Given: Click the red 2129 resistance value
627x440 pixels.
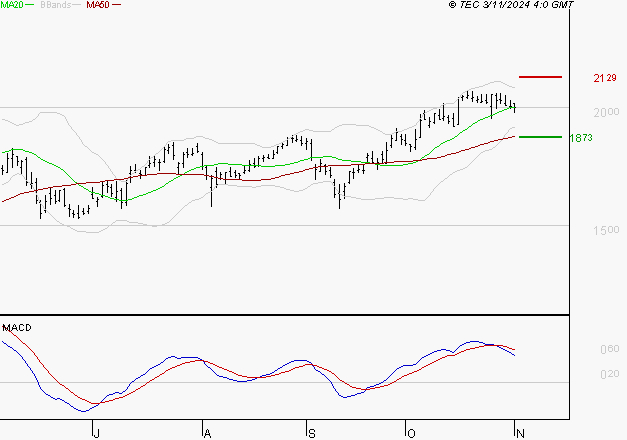Looking at the screenshot, I should tap(605, 78).
